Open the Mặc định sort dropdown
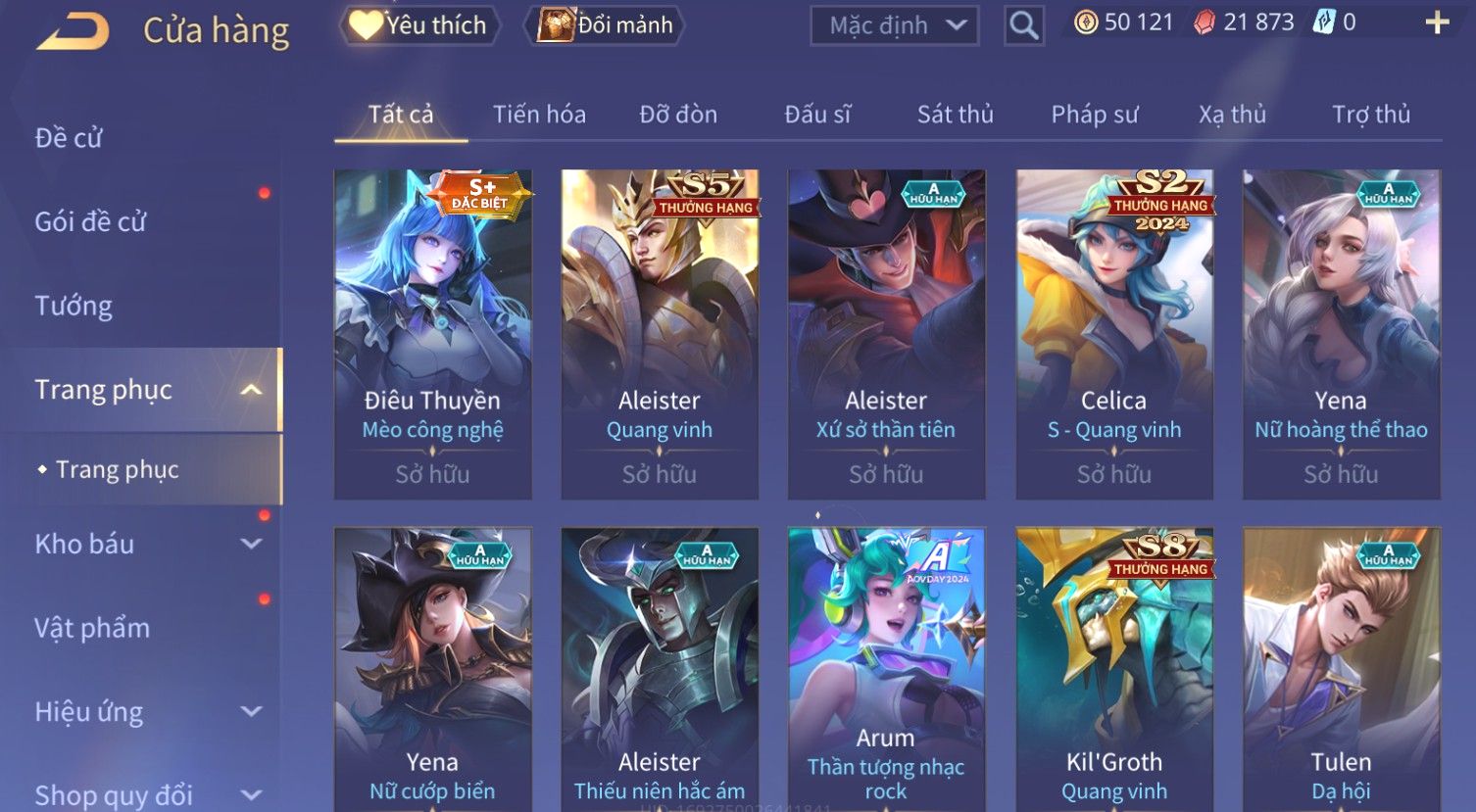Viewport: 1476px width, 812px height. click(895, 25)
